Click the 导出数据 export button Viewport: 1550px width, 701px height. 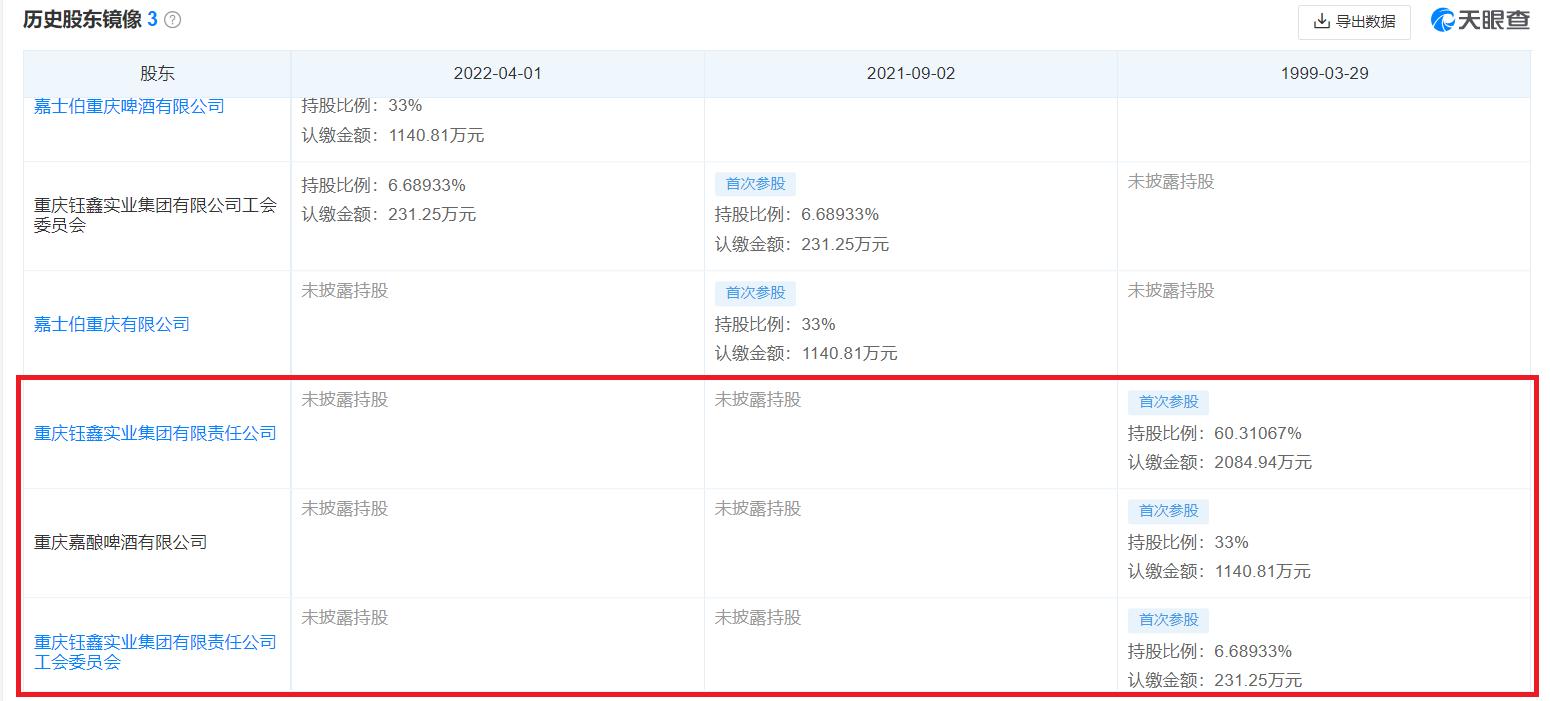coord(1354,21)
